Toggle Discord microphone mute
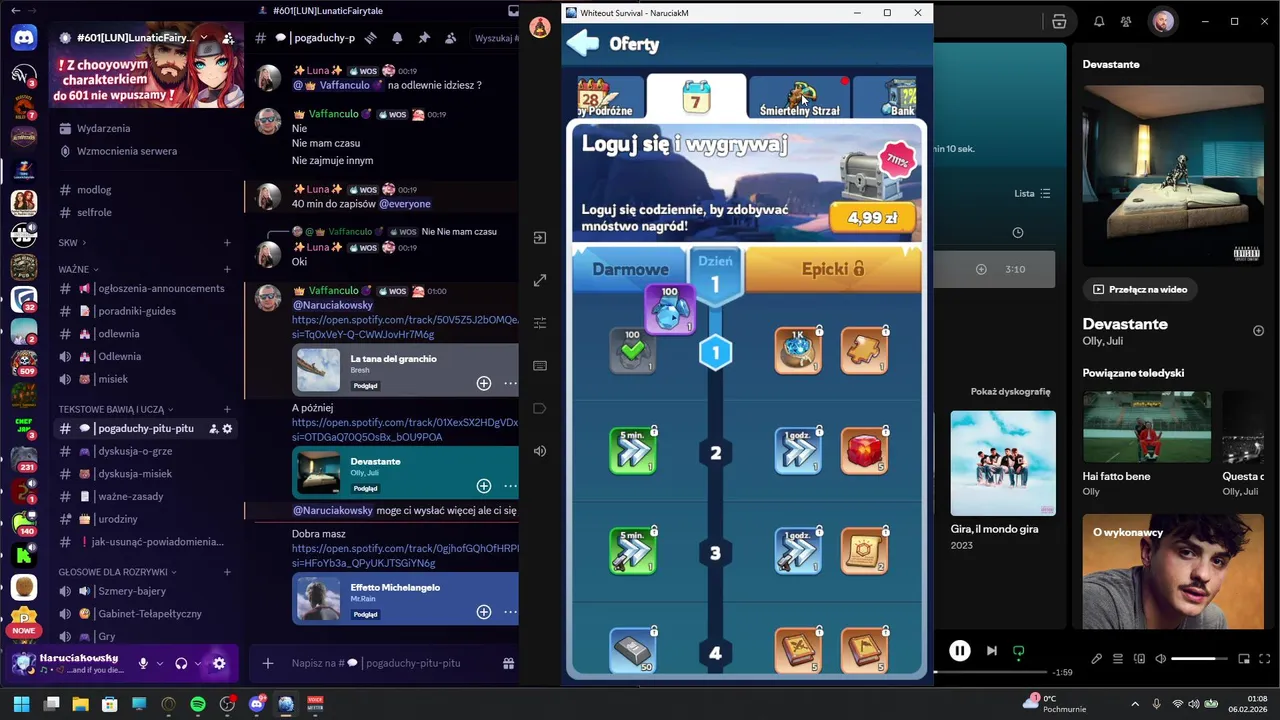 143,663
